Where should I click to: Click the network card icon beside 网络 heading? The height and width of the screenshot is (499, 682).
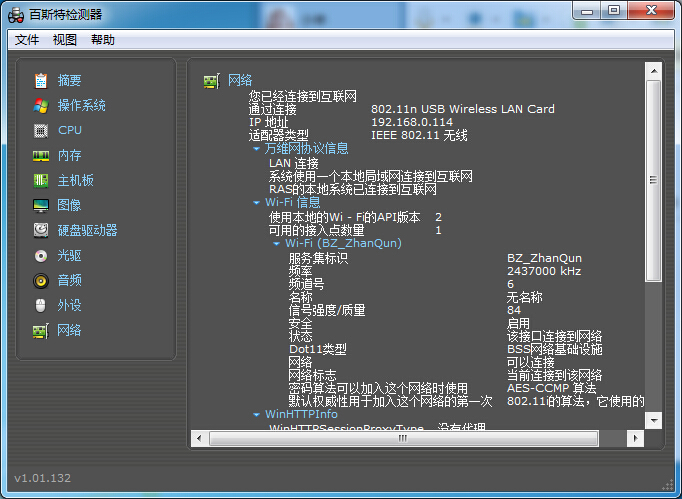212,81
